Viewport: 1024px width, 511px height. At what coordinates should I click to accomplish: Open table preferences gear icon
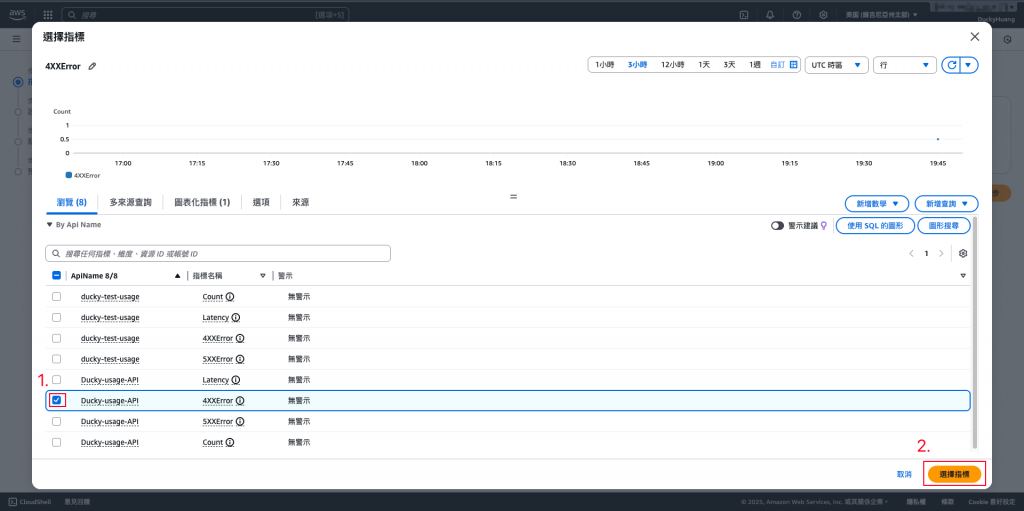point(963,254)
